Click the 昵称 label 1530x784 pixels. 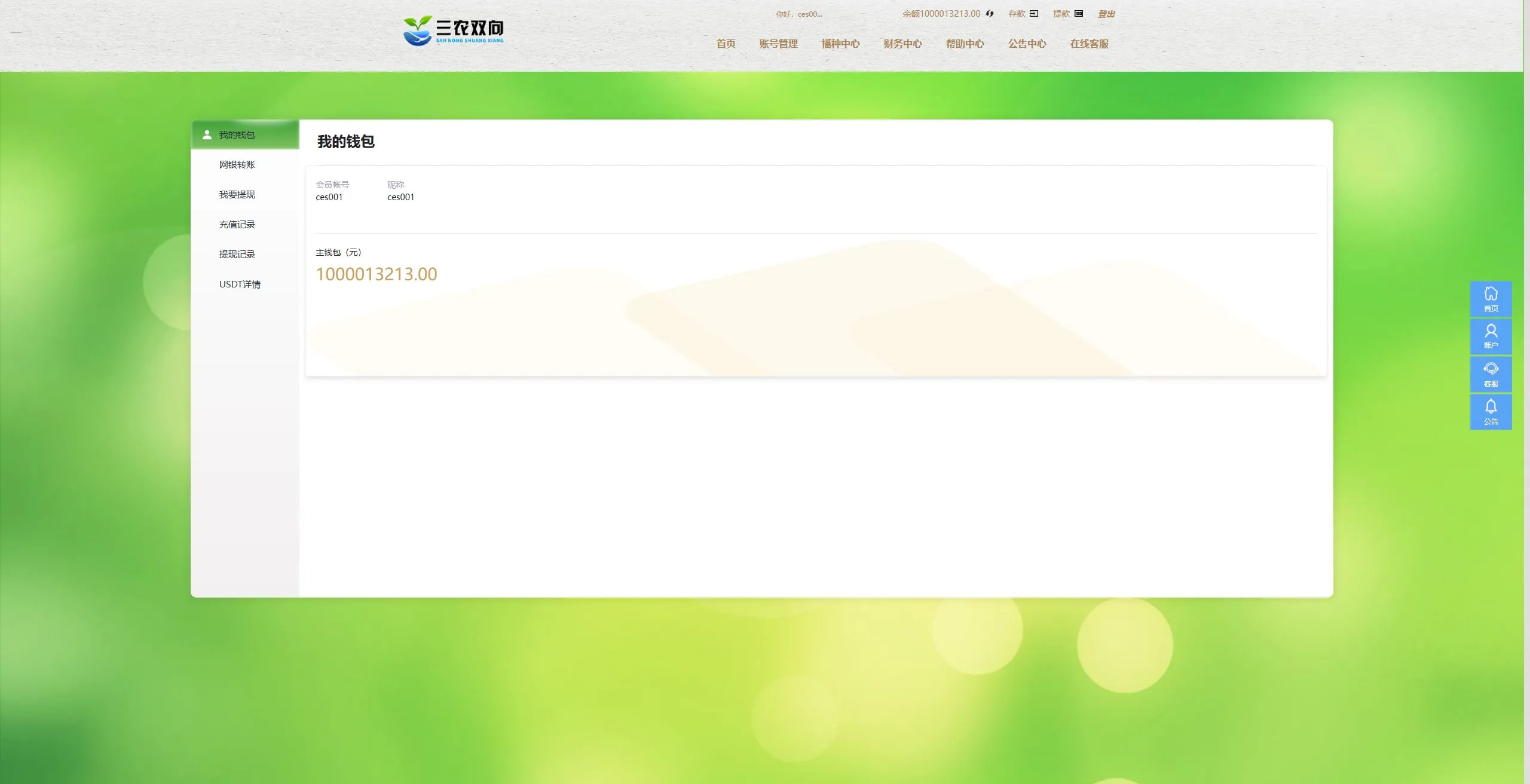[x=396, y=185]
